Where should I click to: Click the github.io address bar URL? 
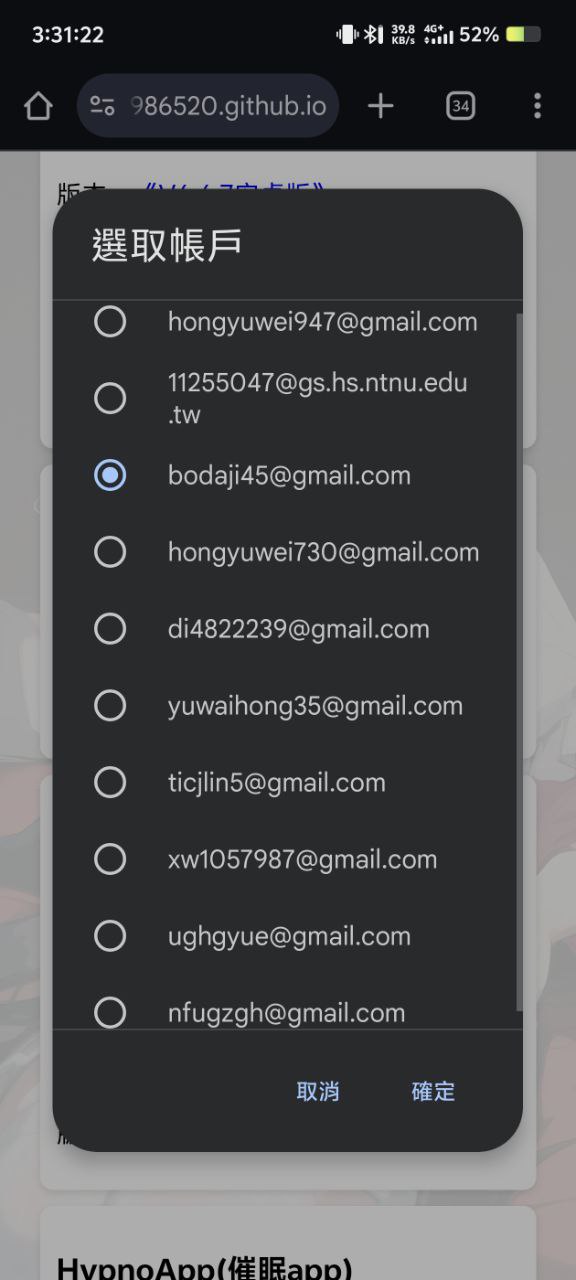click(x=229, y=106)
